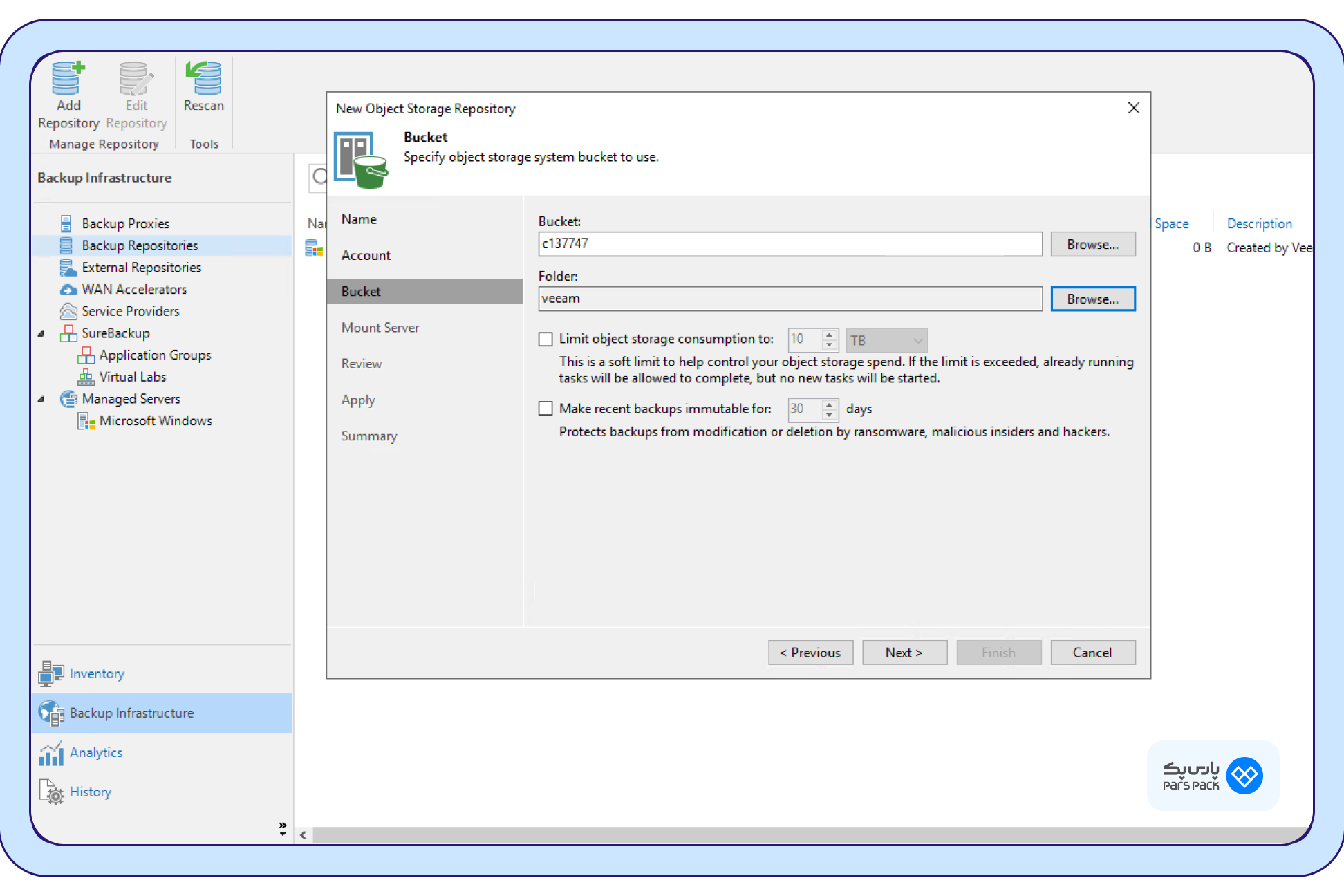Click the immutable days number field
The width and height of the screenshot is (1344, 896).
coord(805,409)
